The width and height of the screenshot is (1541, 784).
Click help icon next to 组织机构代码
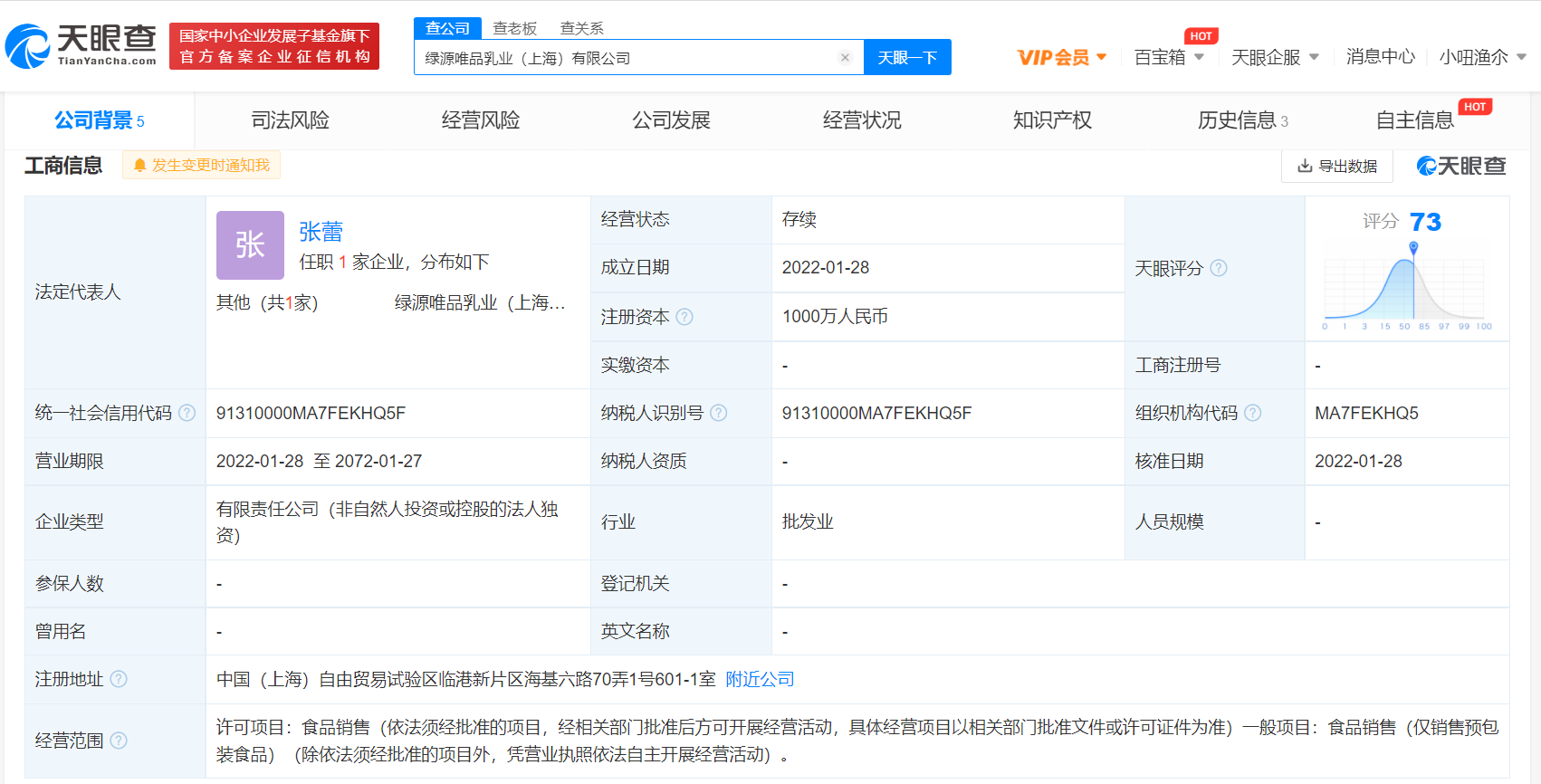[x=1252, y=413]
